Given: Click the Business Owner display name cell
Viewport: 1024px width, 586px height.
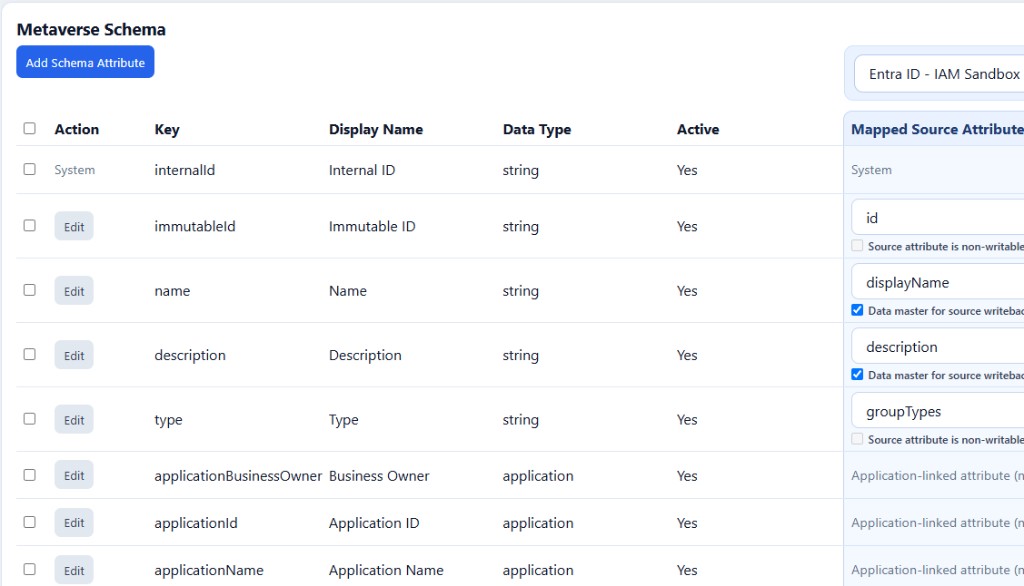Looking at the screenshot, I should point(379,476).
